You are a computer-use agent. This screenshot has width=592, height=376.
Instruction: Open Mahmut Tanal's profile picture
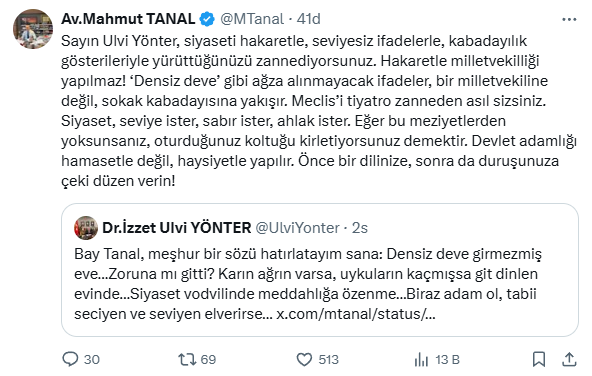pyautogui.click(x=33, y=29)
